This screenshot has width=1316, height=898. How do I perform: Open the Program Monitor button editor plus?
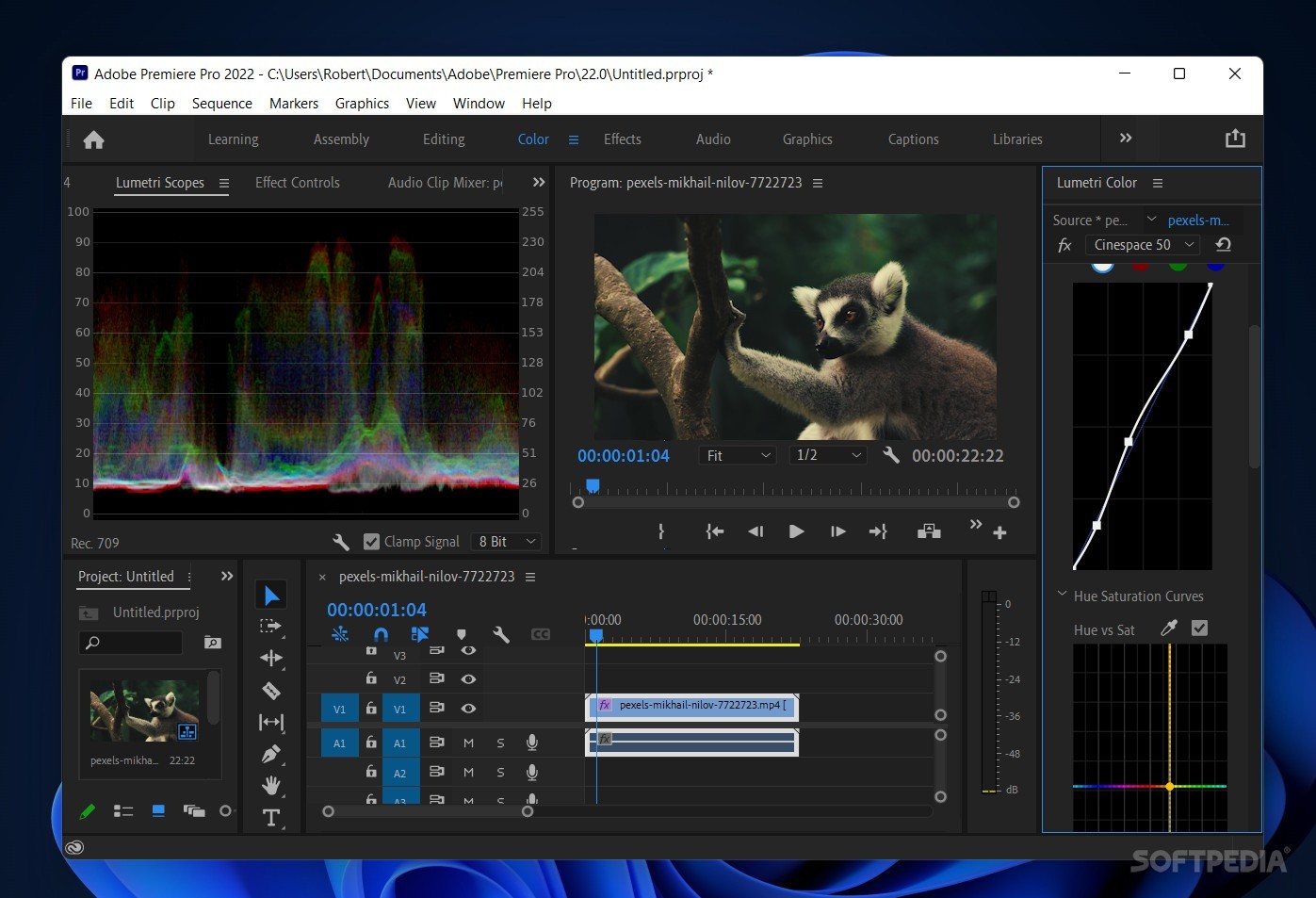point(999,533)
